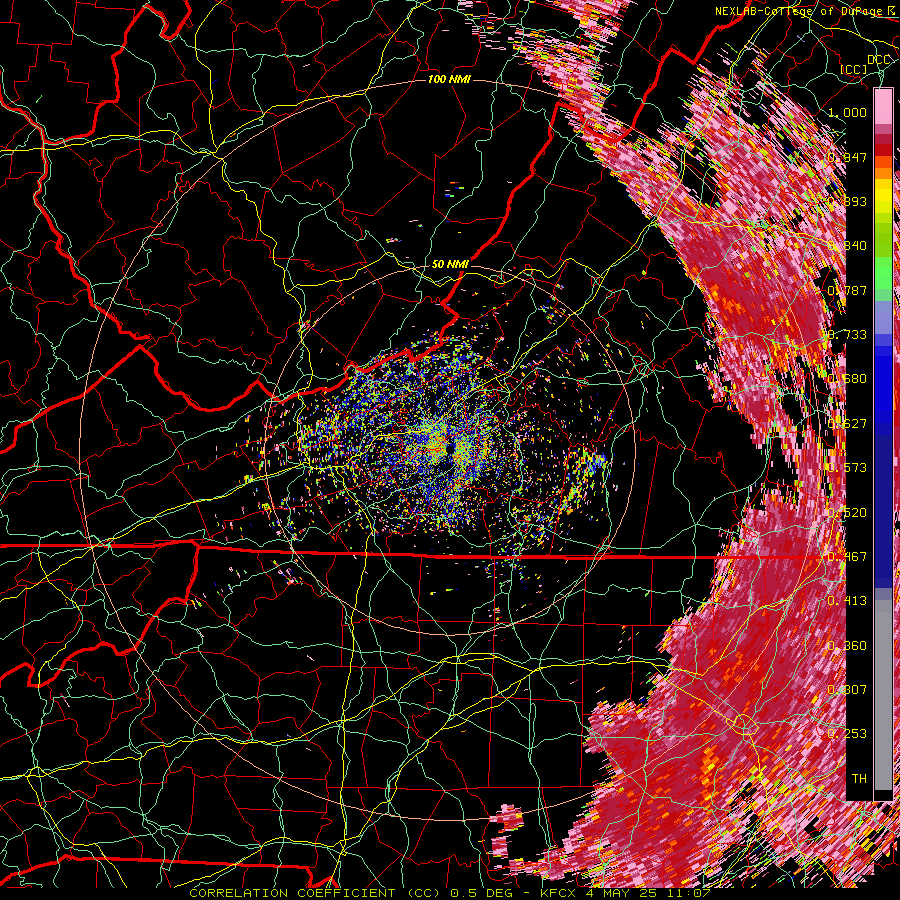Image resolution: width=900 pixels, height=900 pixels.
Task: Click the 0.413 value on the color scale
Action: coord(847,600)
